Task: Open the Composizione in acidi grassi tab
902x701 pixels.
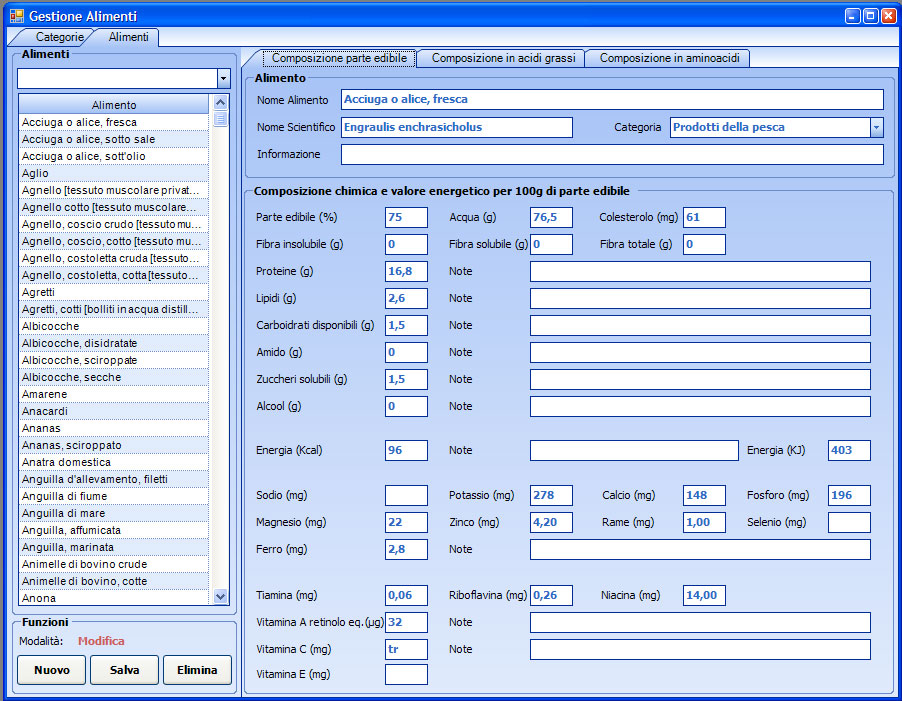Action: 502,58
